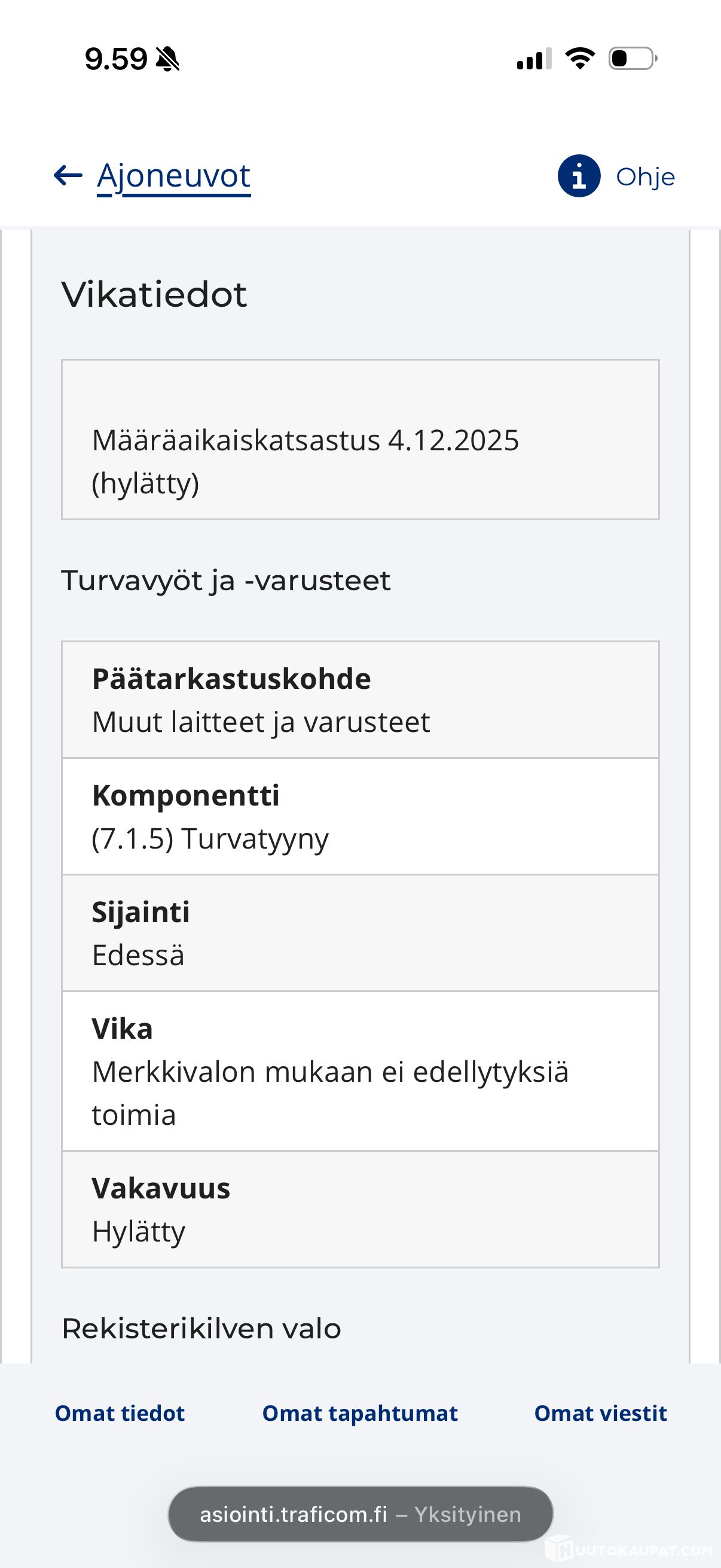Open the Ohje info icon
This screenshot has width=721, height=1568.
(579, 176)
